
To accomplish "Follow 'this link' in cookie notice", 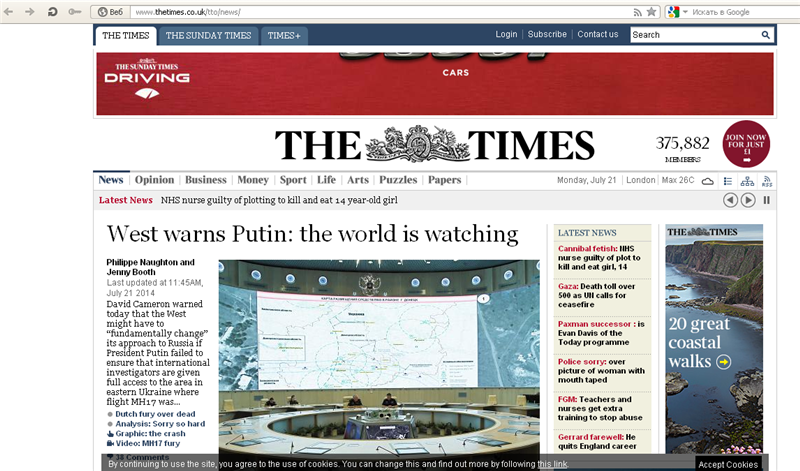I will click(x=552, y=464).
